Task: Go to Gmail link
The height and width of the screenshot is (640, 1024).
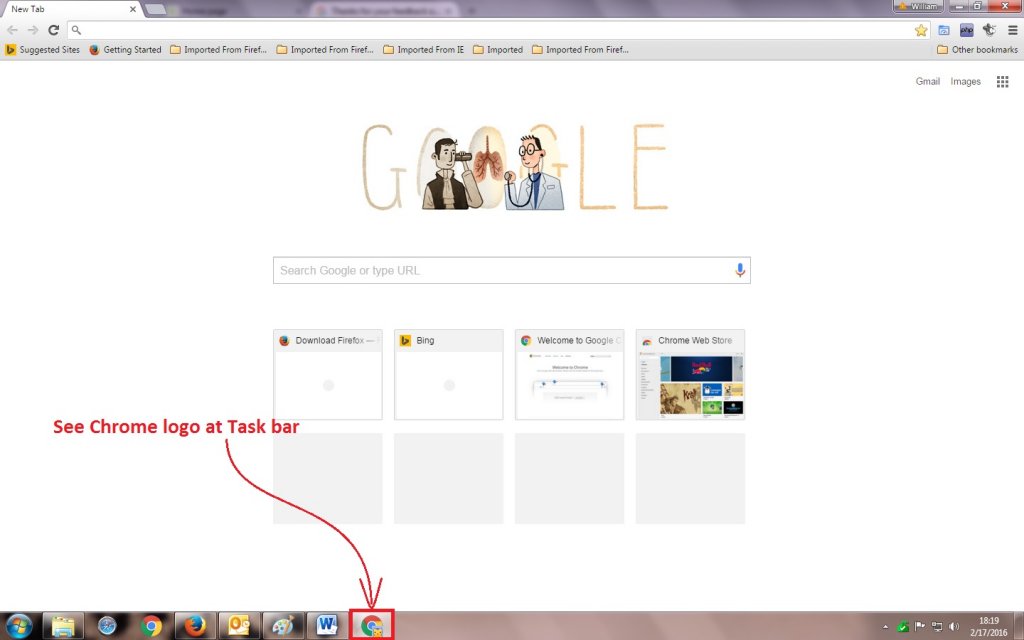Action: 927,82
